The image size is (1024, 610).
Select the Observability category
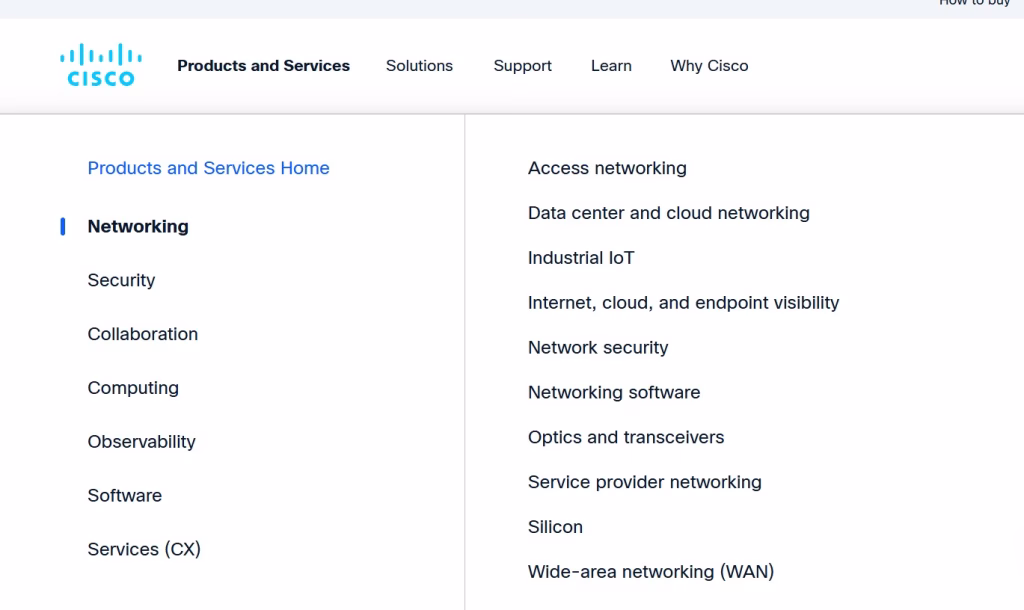click(142, 441)
